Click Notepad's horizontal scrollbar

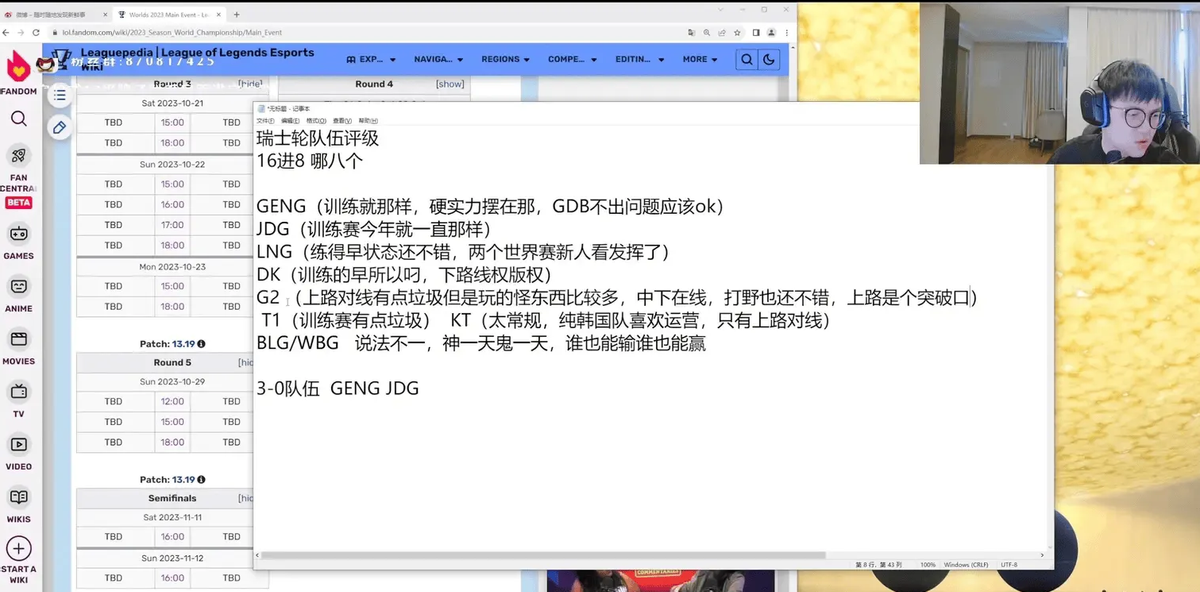coord(545,555)
